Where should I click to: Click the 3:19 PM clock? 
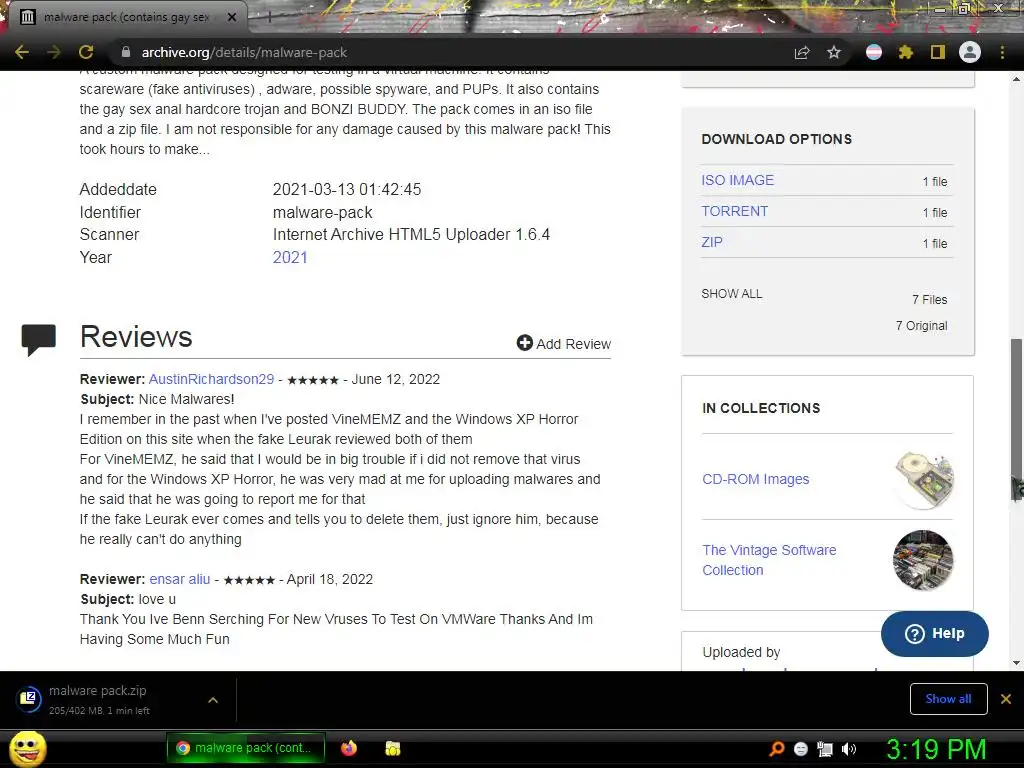point(936,749)
